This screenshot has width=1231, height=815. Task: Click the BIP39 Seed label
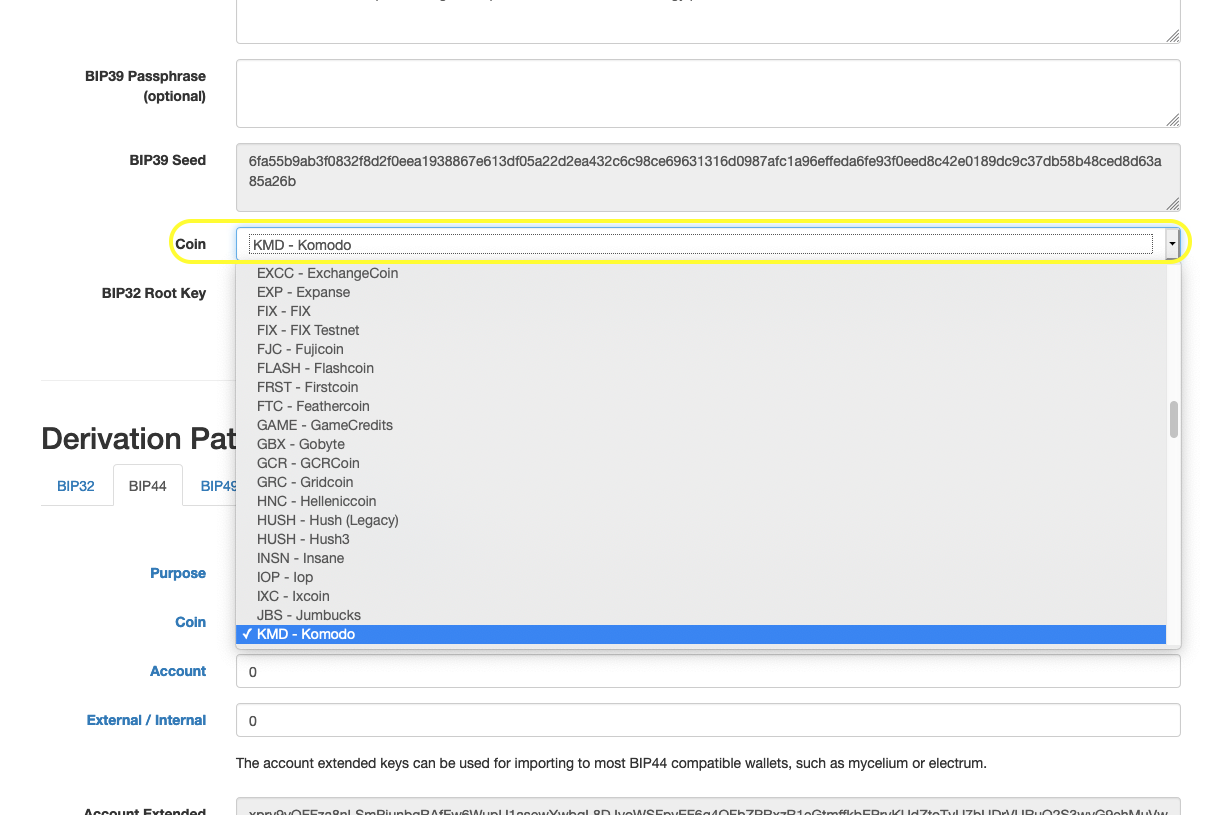pyautogui.click(x=168, y=160)
